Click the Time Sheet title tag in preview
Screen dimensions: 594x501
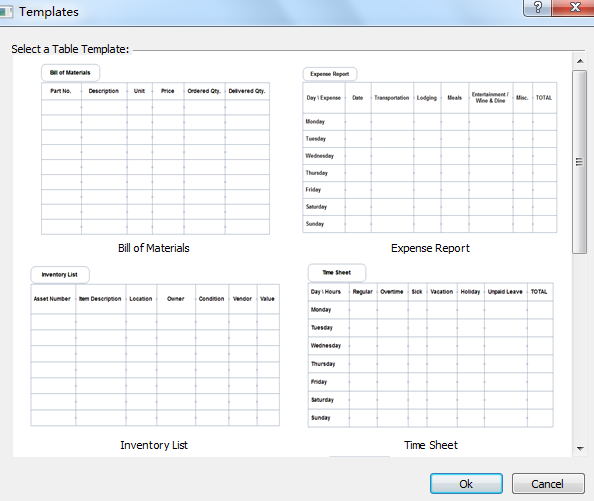coord(336,273)
